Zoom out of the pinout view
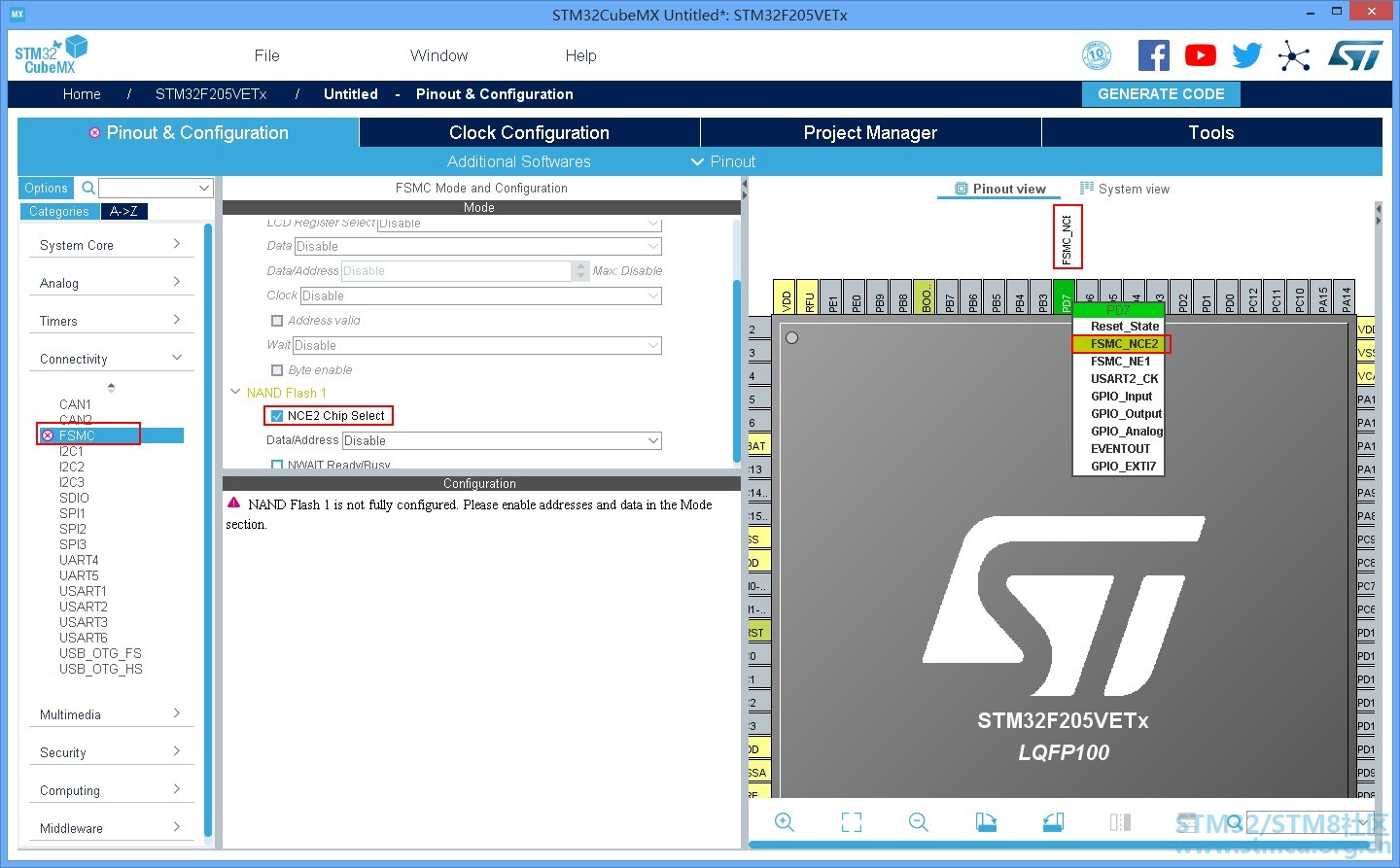Image resolution: width=1400 pixels, height=868 pixels. click(x=918, y=822)
